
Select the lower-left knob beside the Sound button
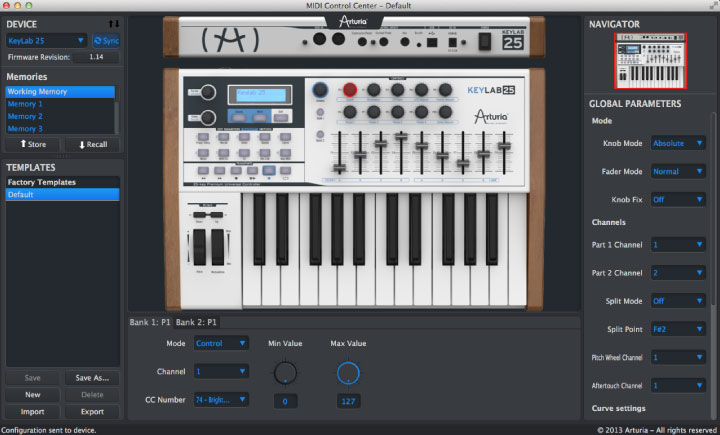pyautogui.click(x=208, y=118)
